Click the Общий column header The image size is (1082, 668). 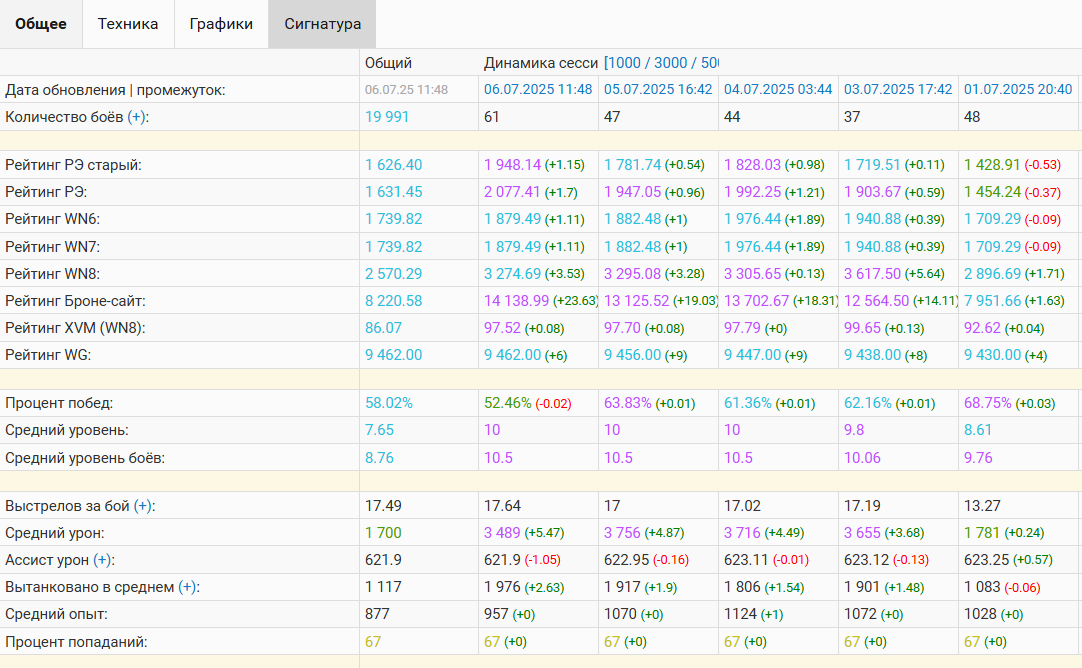click(388, 63)
